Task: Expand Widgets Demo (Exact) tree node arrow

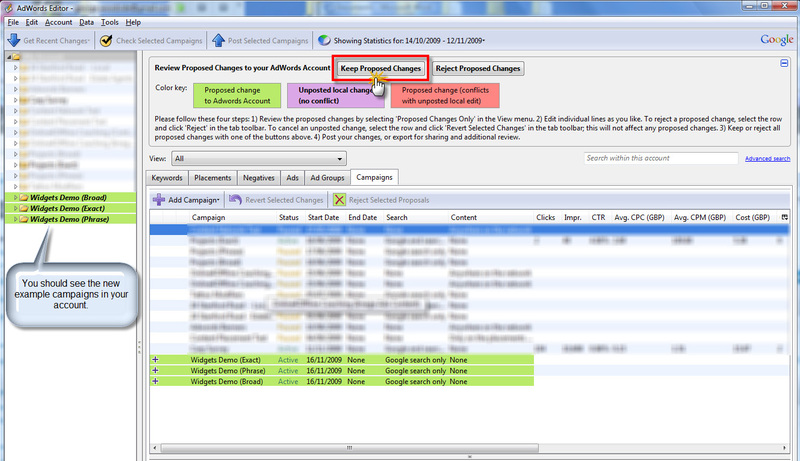Action: click(15, 208)
